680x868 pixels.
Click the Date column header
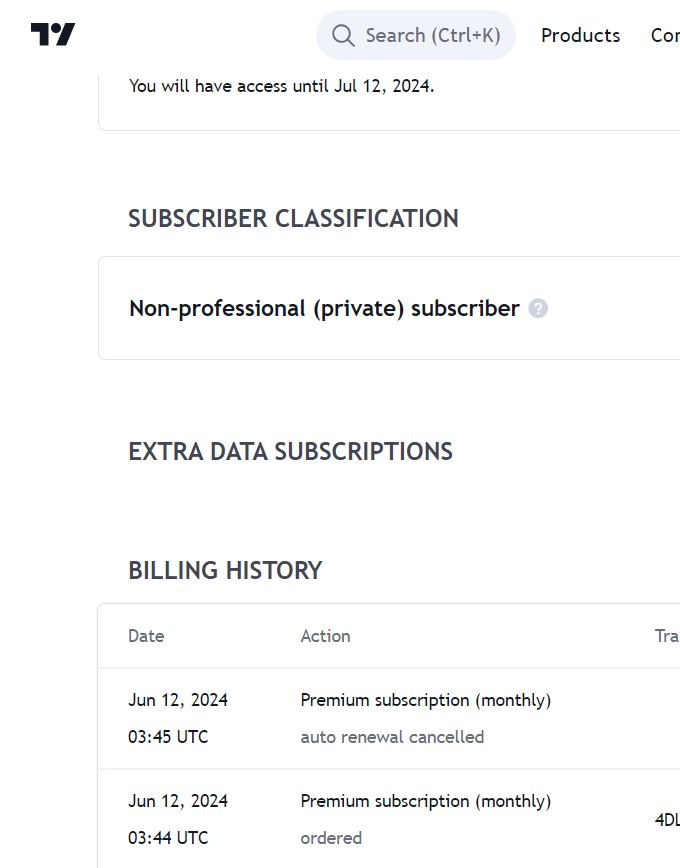point(146,636)
